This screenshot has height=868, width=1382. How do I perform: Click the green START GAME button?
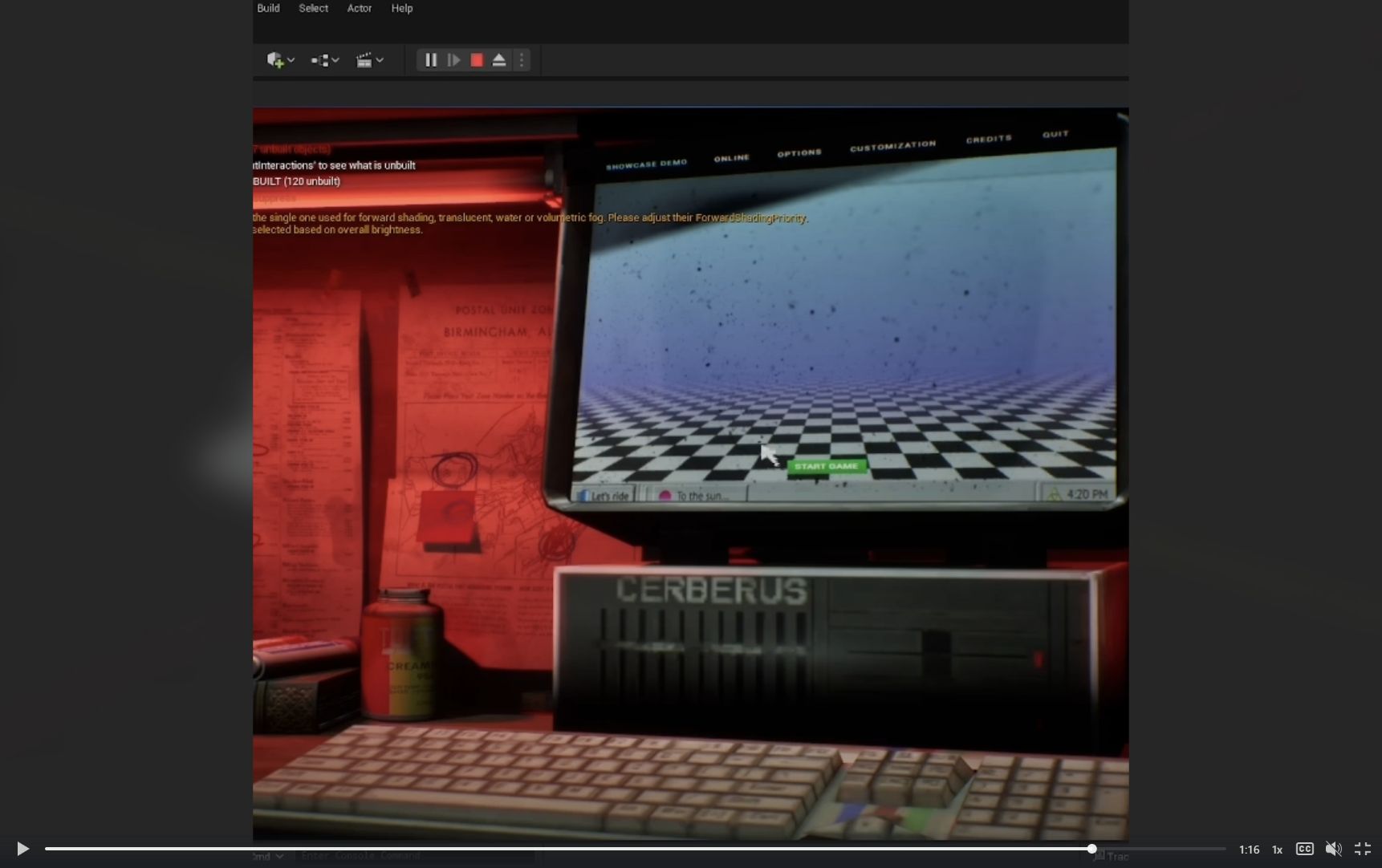coord(826,466)
